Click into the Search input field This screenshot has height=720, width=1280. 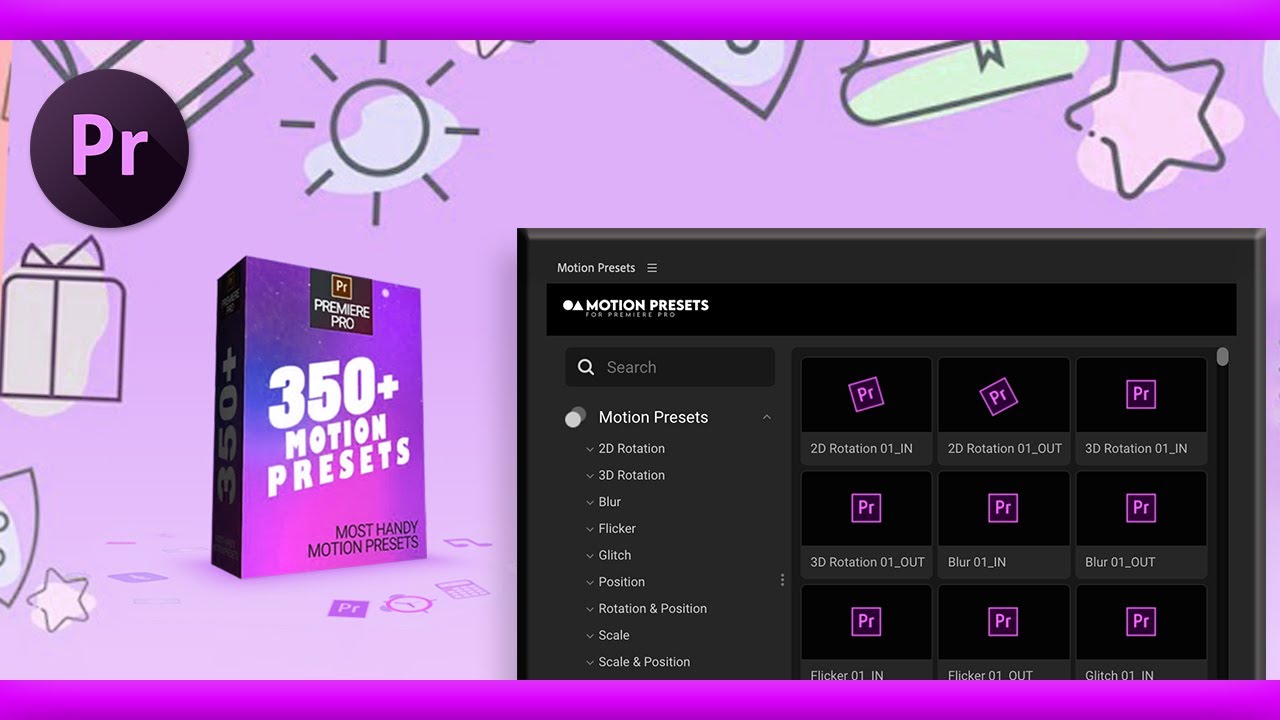670,367
